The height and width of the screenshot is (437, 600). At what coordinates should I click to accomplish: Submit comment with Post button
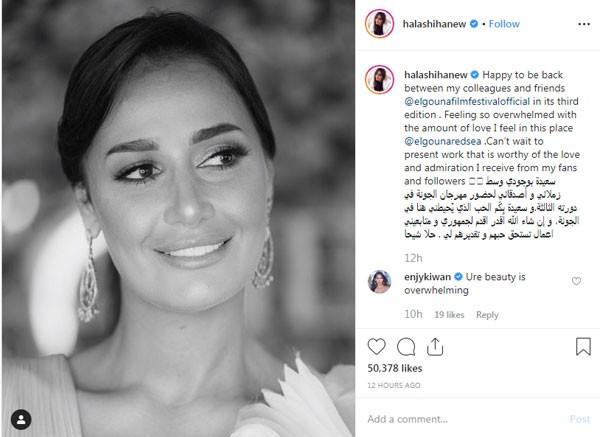coord(580,419)
